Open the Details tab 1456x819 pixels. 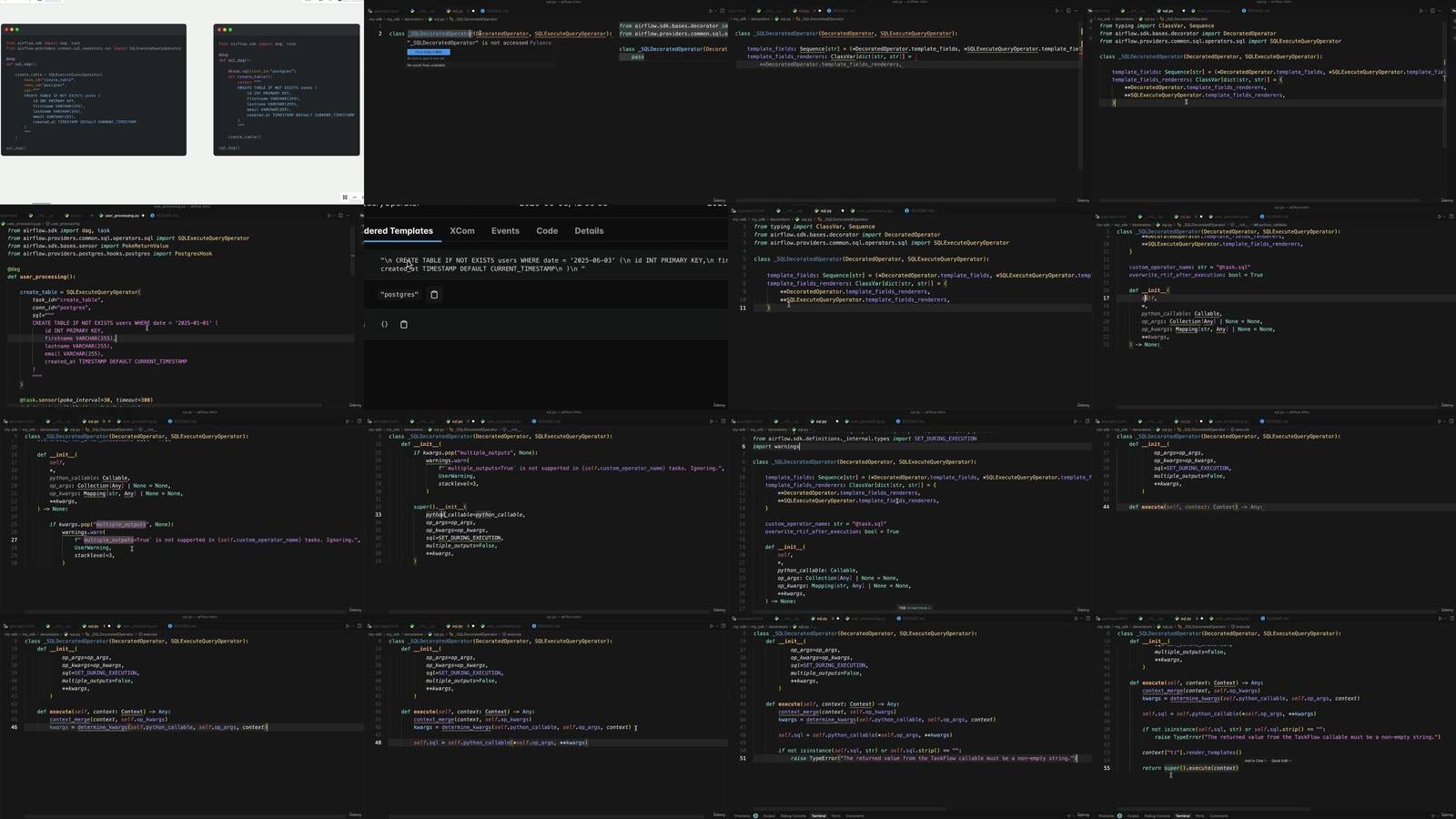click(589, 231)
